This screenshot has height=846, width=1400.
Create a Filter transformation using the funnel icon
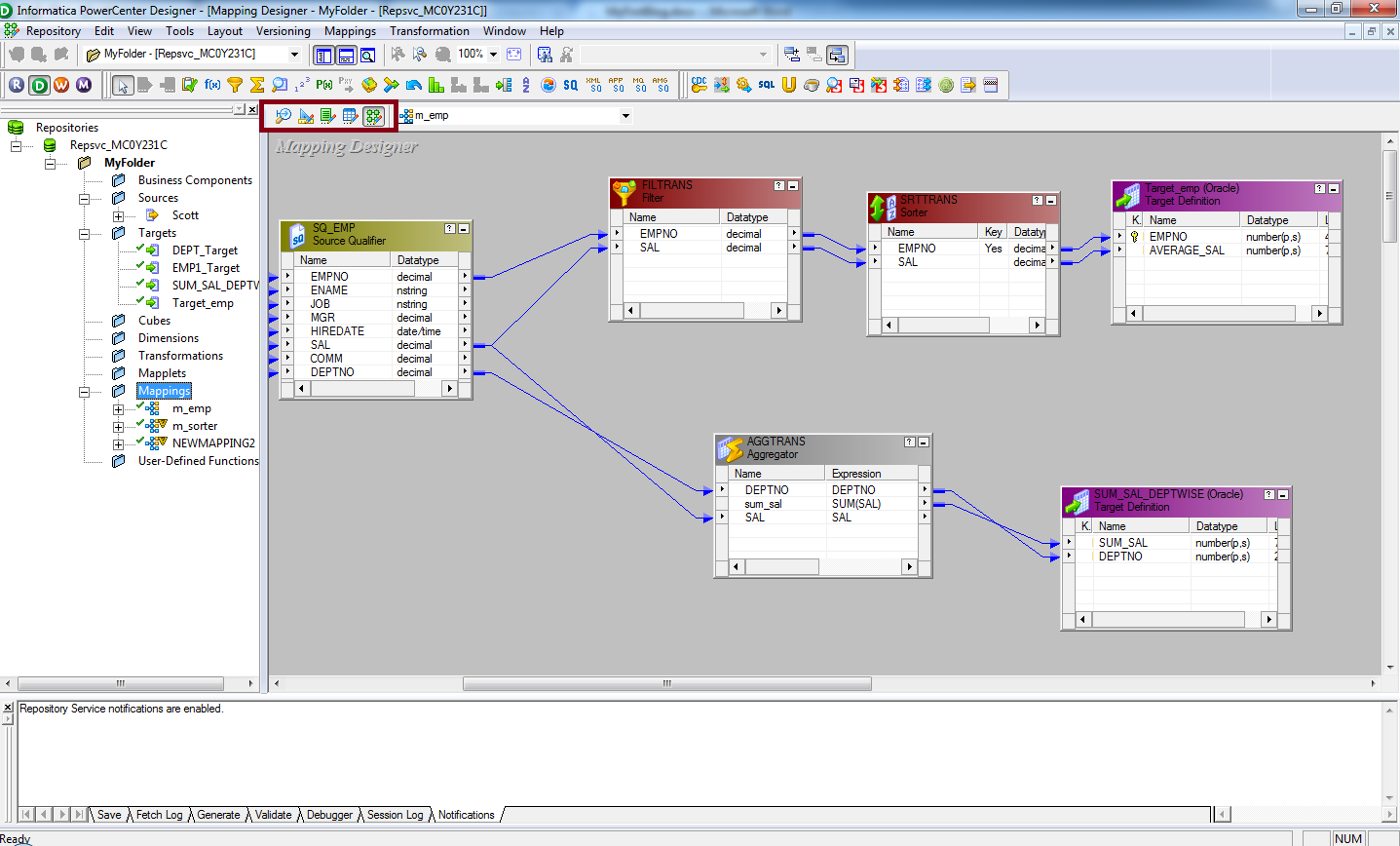click(x=235, y=86)
